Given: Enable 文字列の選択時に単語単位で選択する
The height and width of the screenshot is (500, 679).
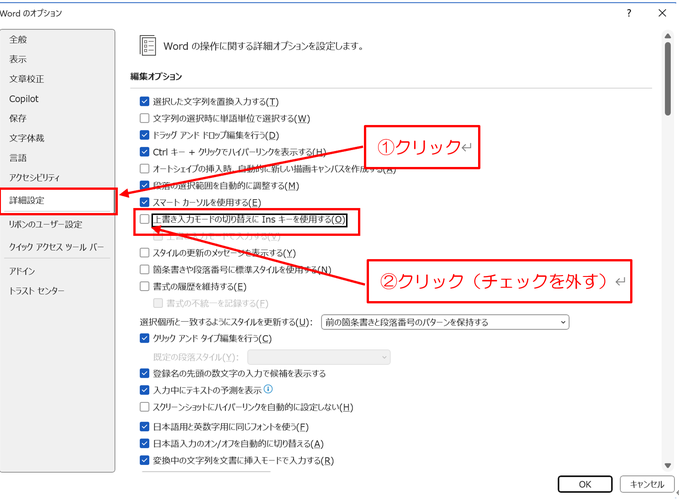Looking at the screenshot, I should (x=145, y=118).
